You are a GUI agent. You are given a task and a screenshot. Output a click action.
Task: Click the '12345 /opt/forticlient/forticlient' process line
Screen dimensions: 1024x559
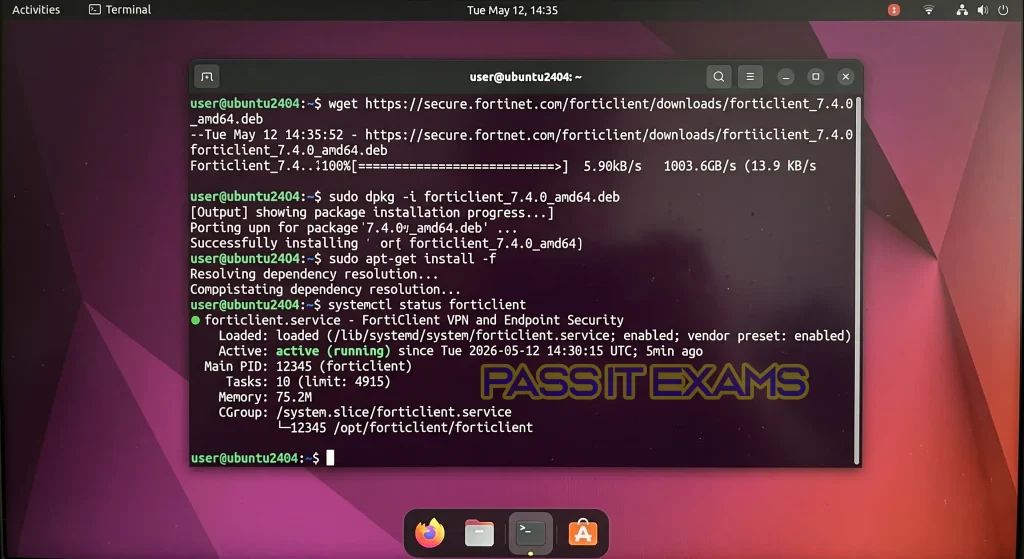click(405, 428)
